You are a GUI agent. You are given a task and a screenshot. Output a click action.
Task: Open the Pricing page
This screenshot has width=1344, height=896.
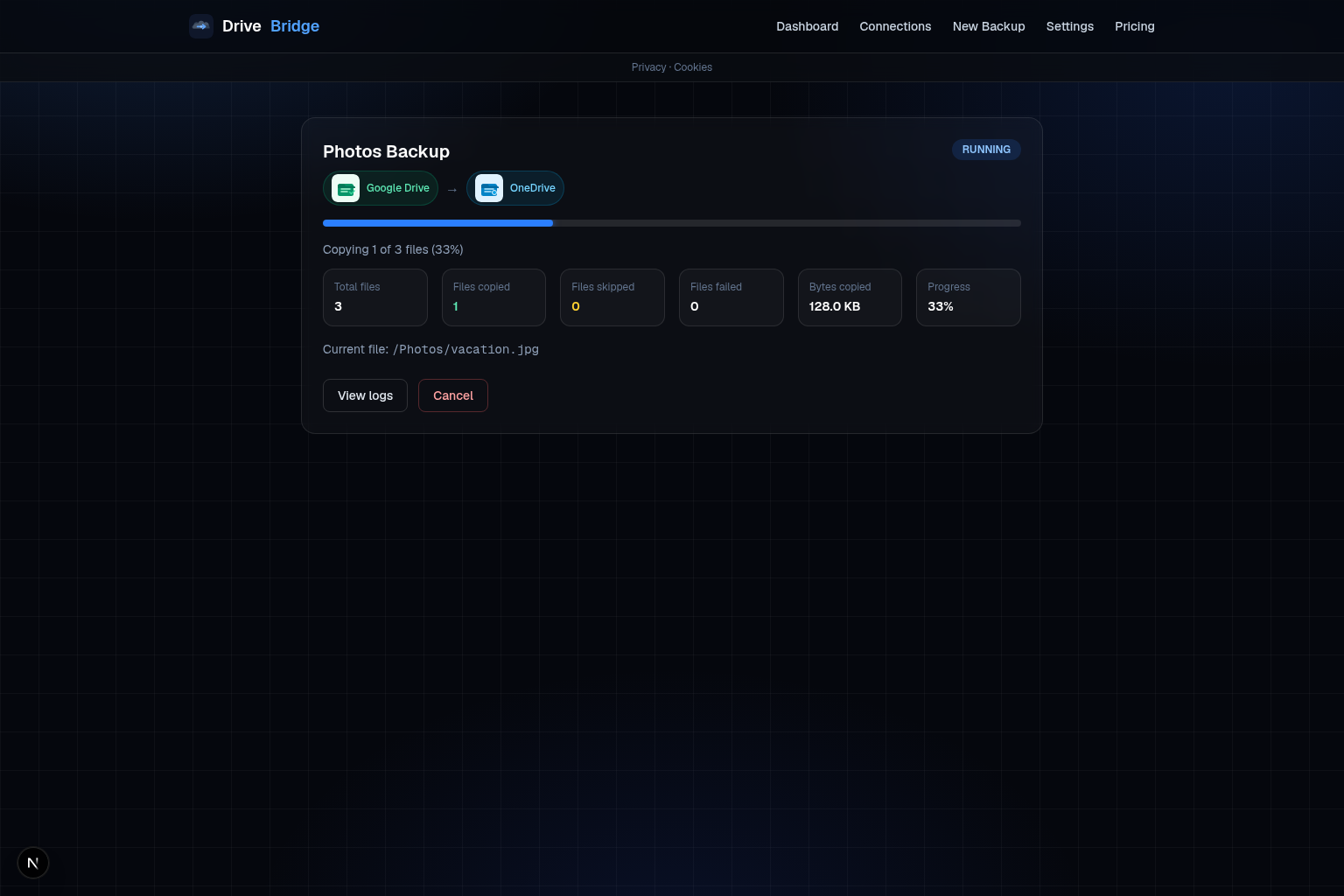point(1135,26)
